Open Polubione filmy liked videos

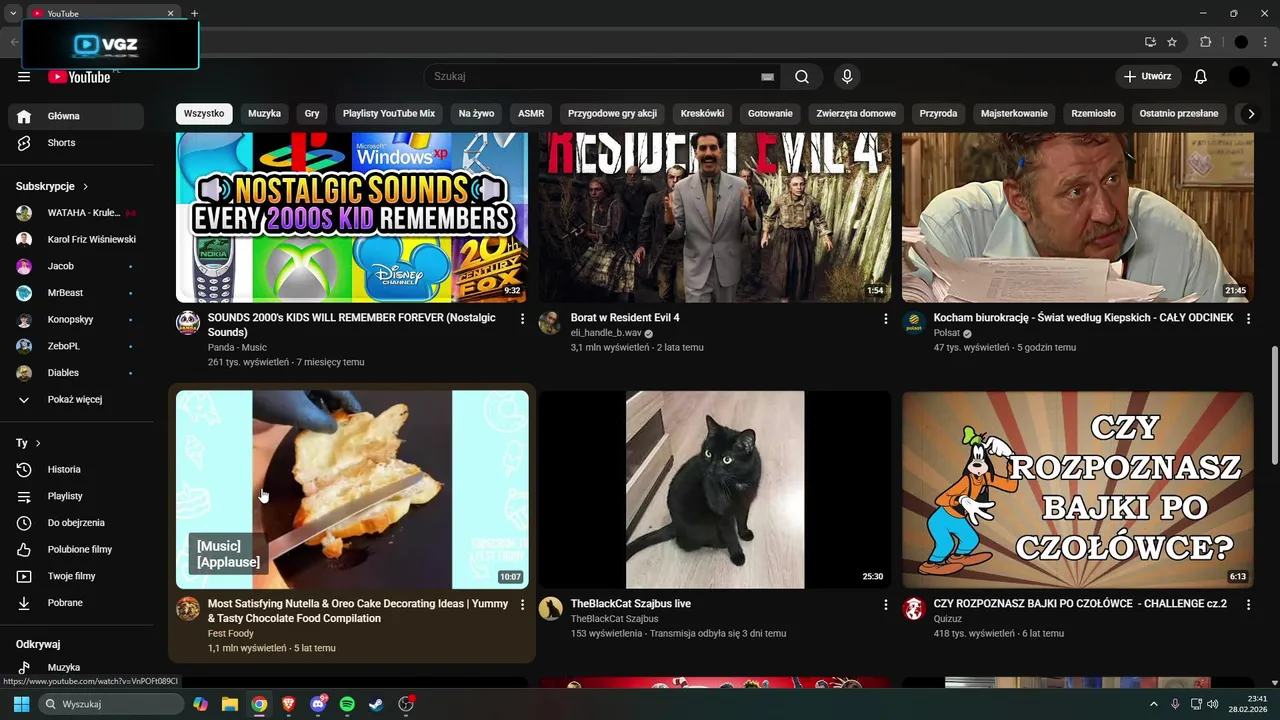coord(76,549)
